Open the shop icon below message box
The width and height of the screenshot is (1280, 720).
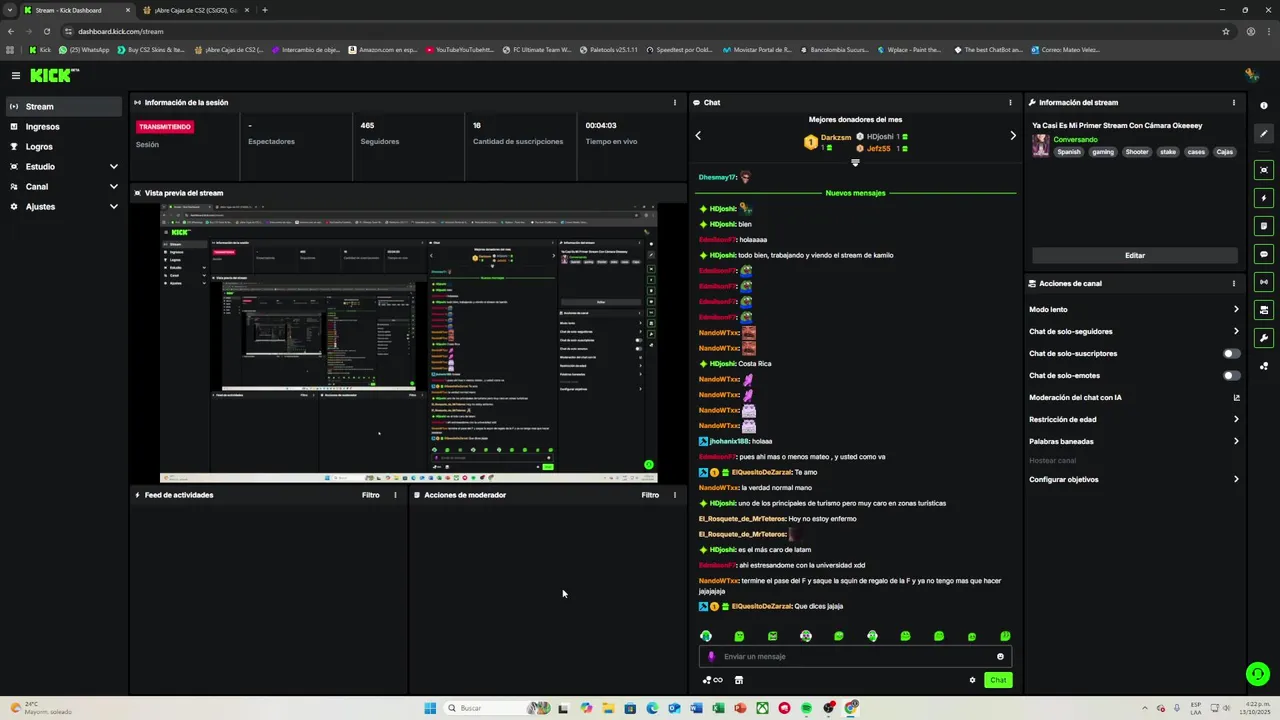coord(739,680)
